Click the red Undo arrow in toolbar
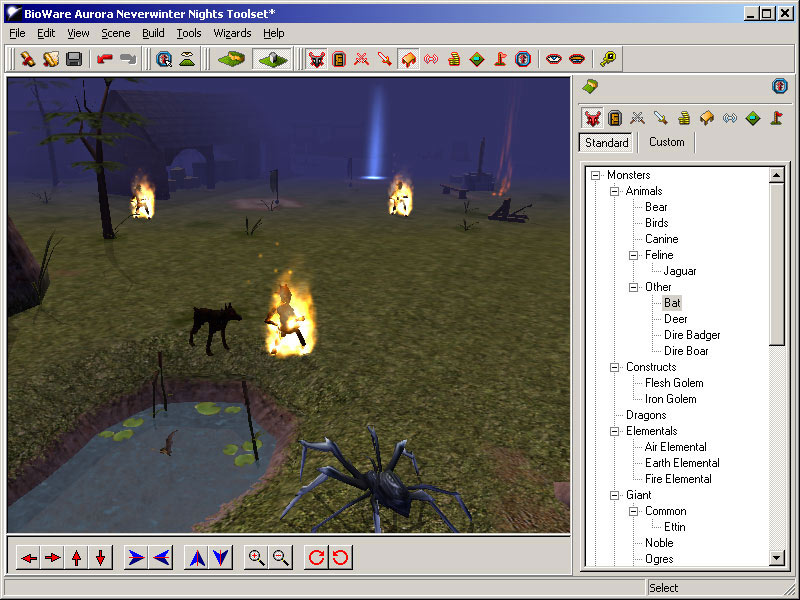800x600 pixels. [x=105, y=59]
